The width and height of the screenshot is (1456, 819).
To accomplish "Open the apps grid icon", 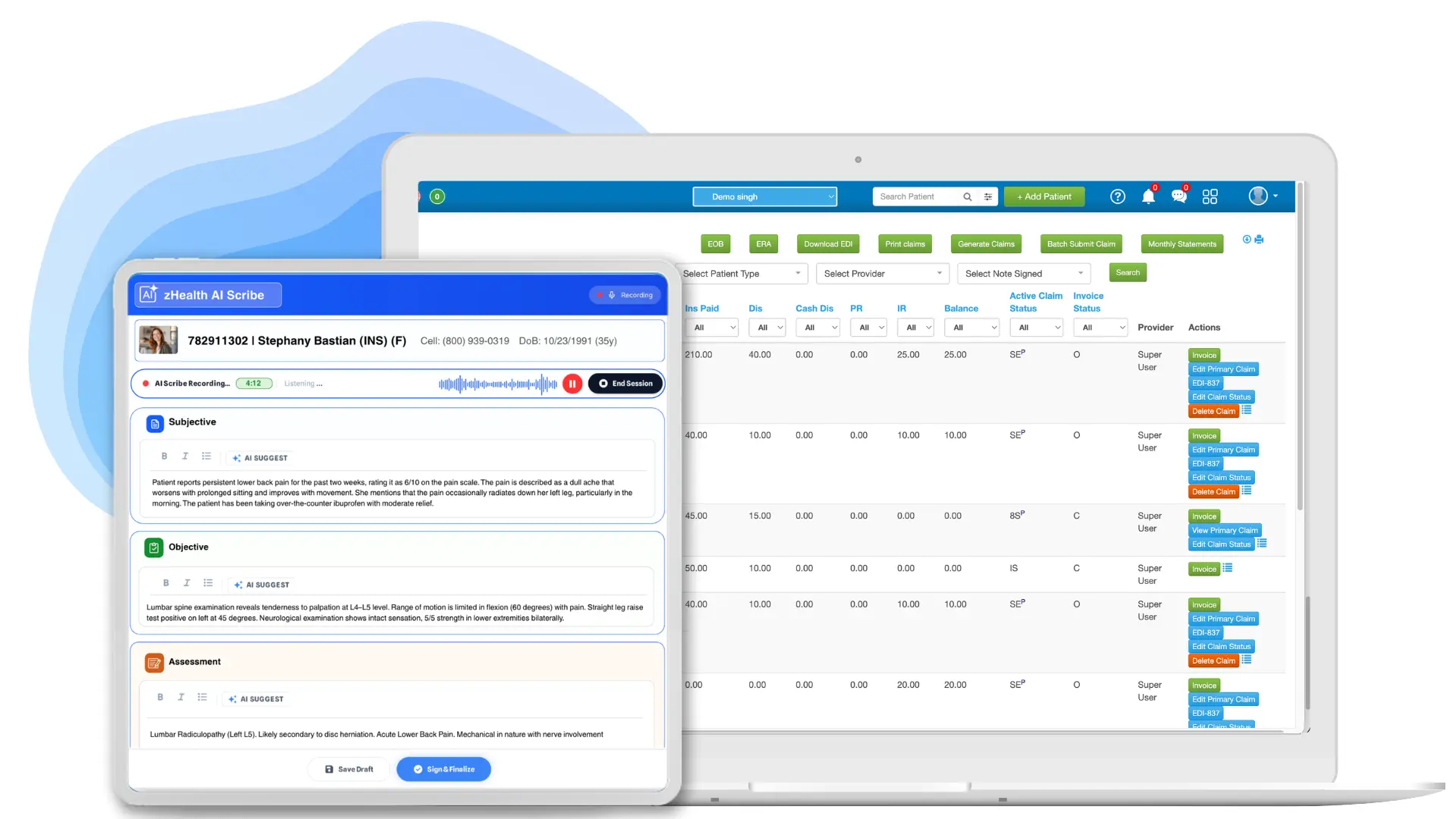I will click(x=1210, y=197).
